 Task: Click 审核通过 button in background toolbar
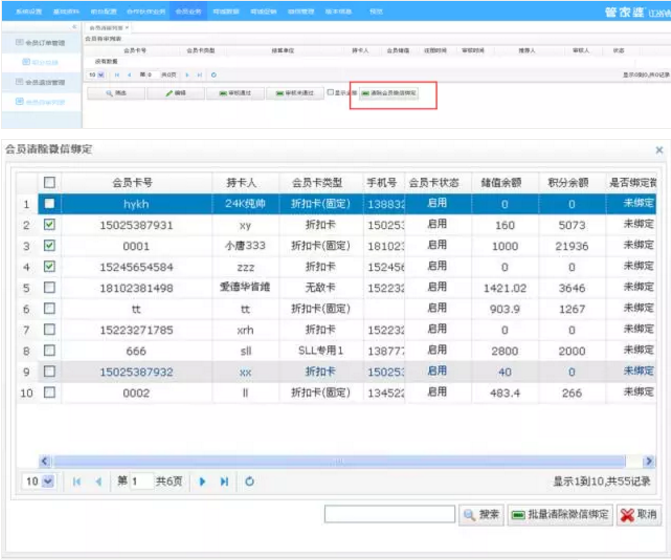point(235,93)
